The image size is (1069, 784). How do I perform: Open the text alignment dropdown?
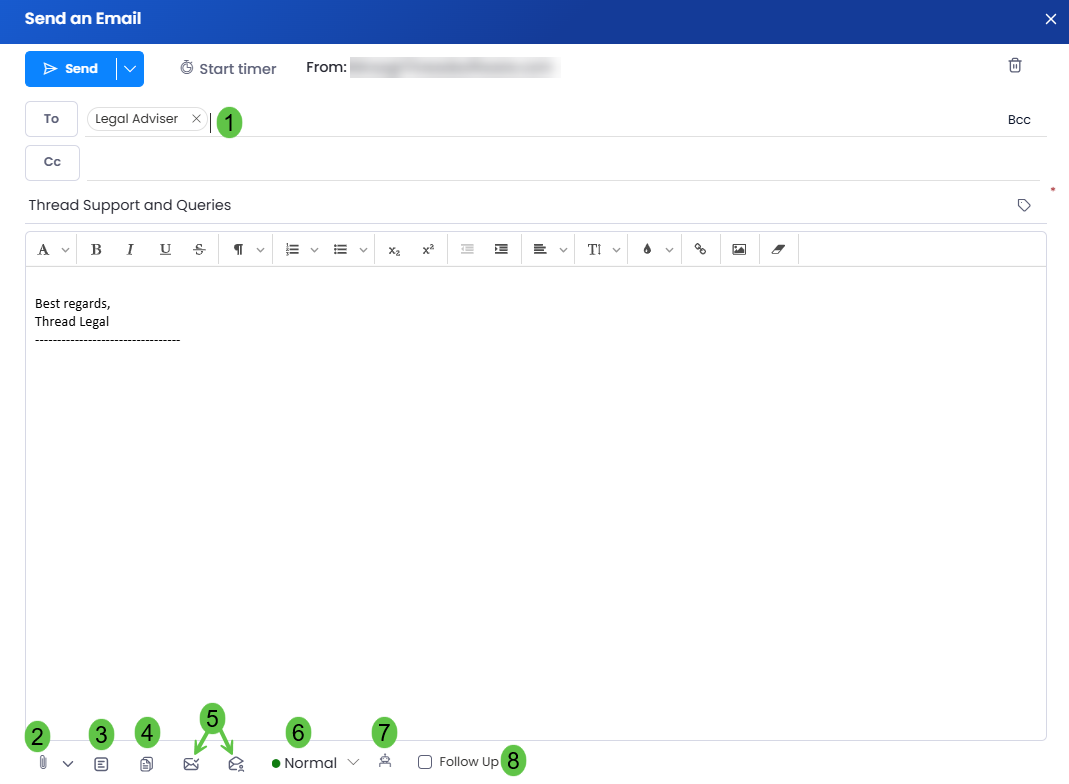[549, 250]
